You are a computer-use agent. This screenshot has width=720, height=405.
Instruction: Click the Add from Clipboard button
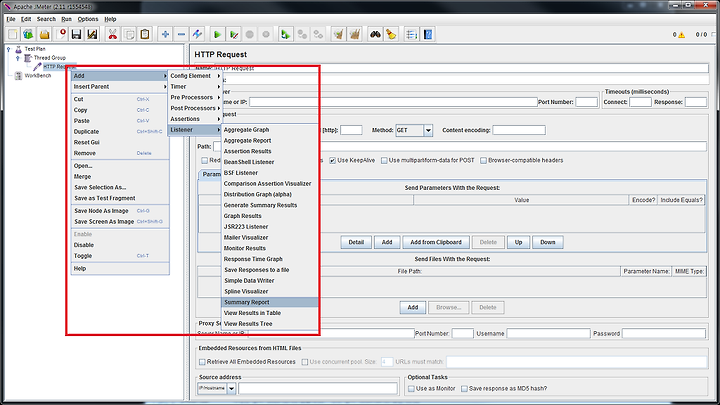[436, 242]
